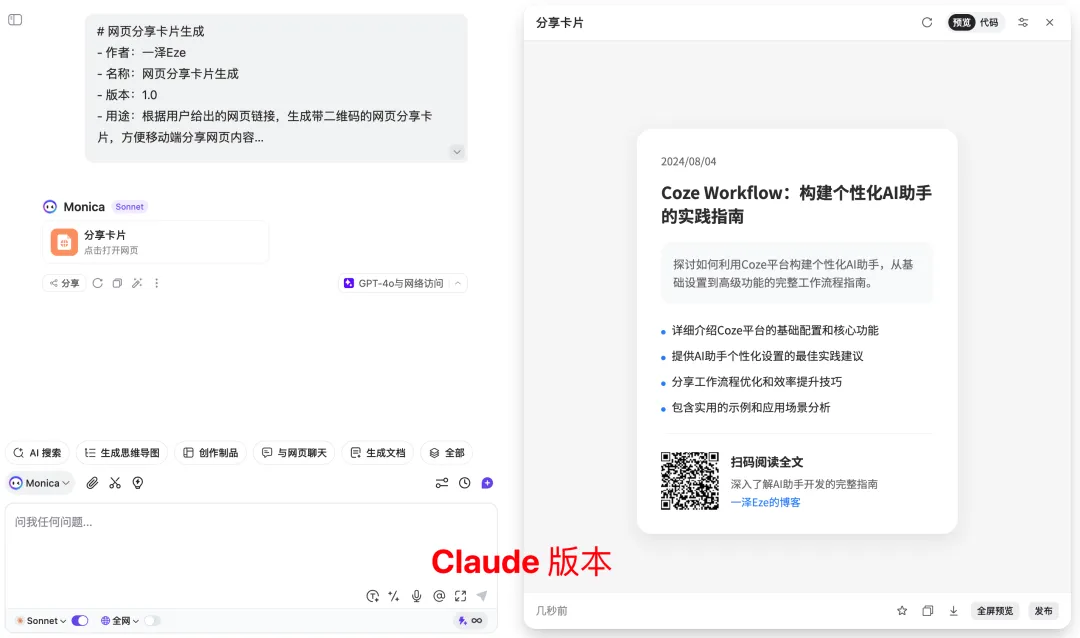Open the 全网 search scope dropdown
Viewport: 1080px width, 638px height.
120,621
